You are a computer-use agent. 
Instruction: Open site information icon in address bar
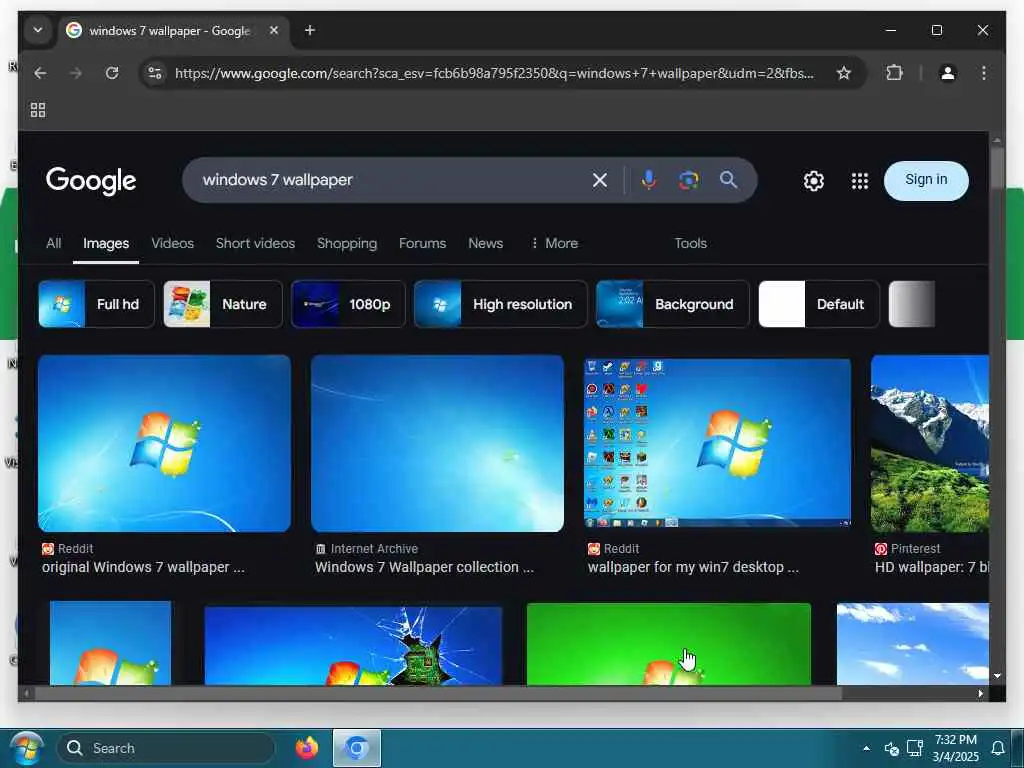(155, 73)
